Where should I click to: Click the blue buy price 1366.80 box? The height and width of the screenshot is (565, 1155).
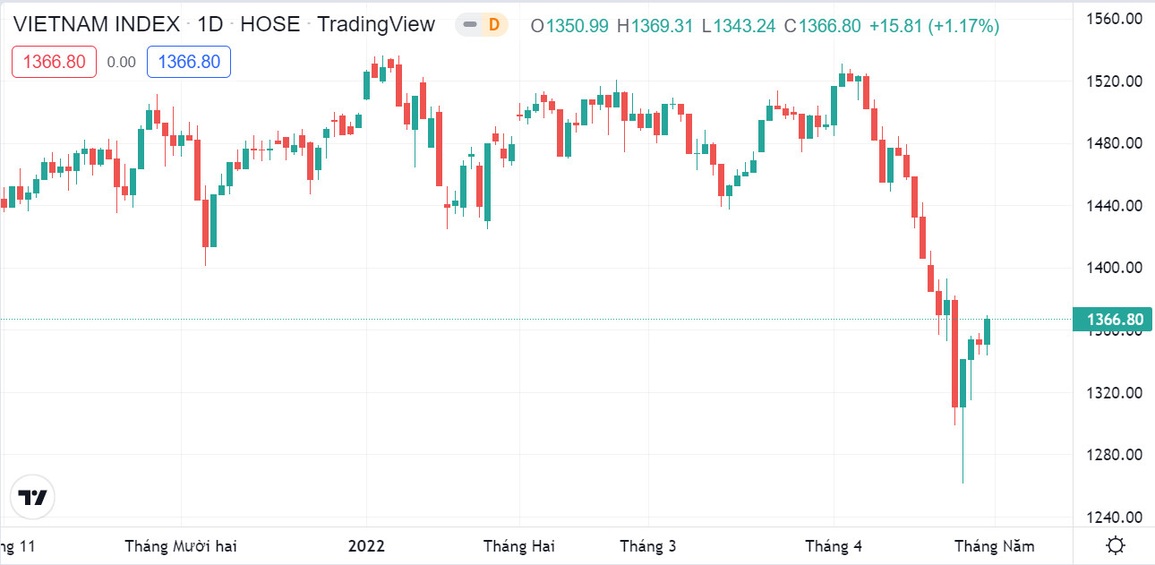(x=189, y=62)
